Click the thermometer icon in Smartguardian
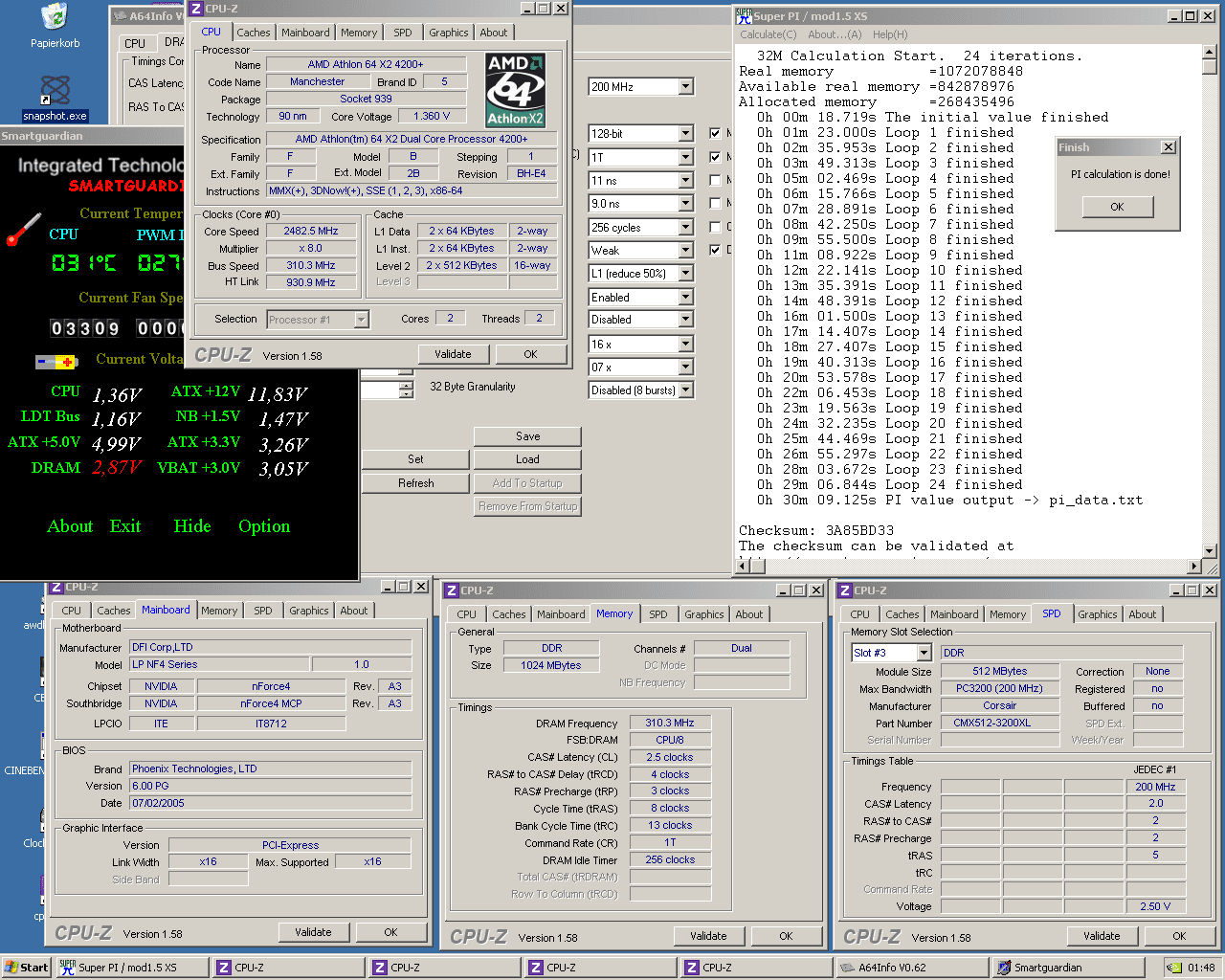The image size is (1225, 980). click(23, 230)
